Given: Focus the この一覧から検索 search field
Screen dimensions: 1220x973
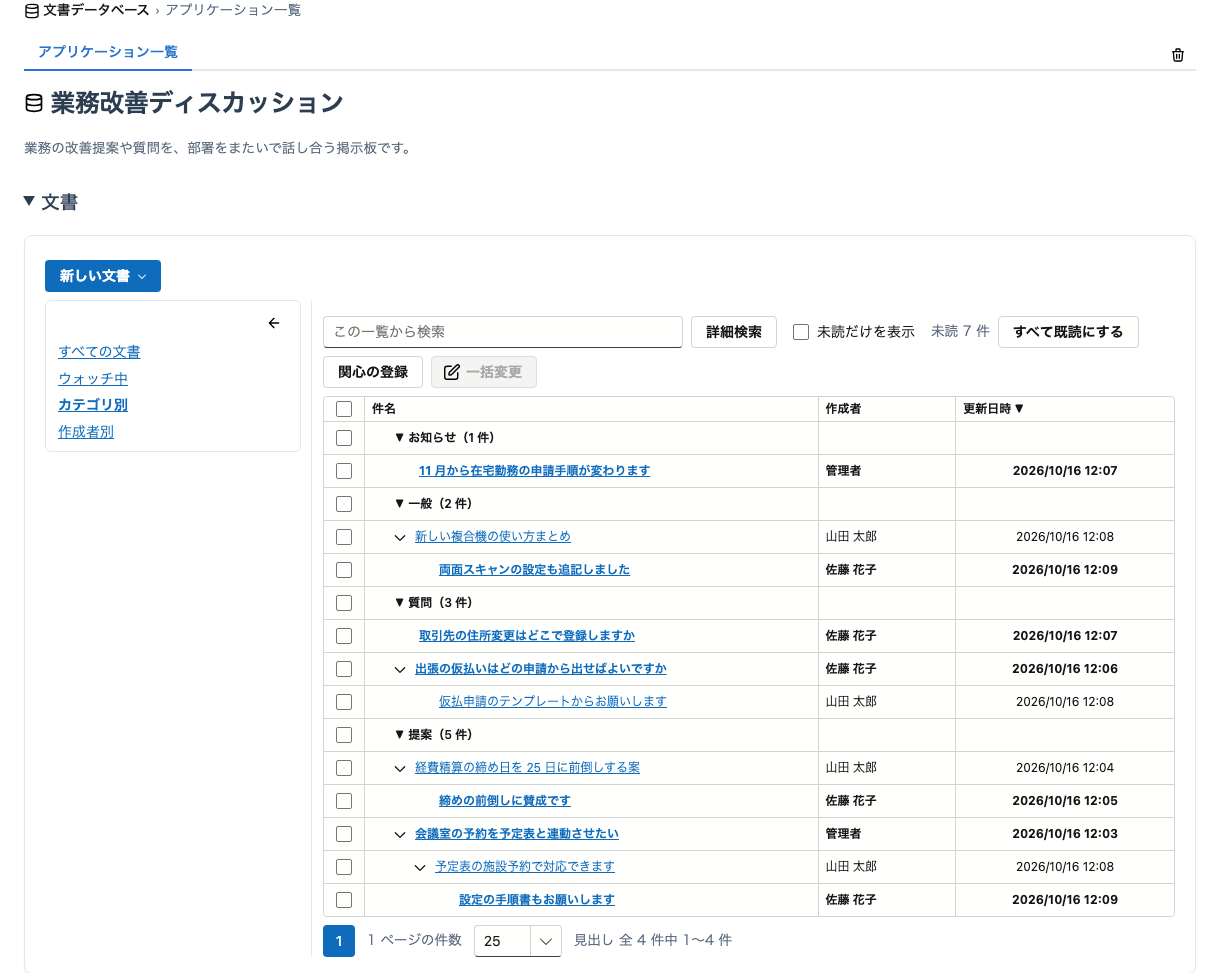Looking at the screenshot, I should tap(503, 332).
